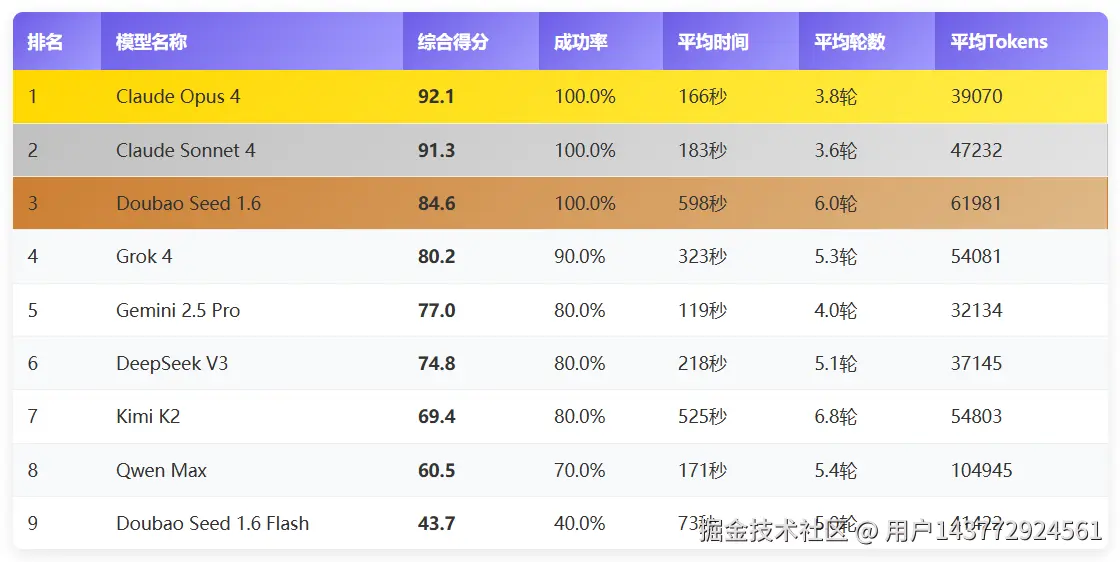Click the 3.6轮 average rounds value
Screen dimensions: 1120x562
coord(836,151)
